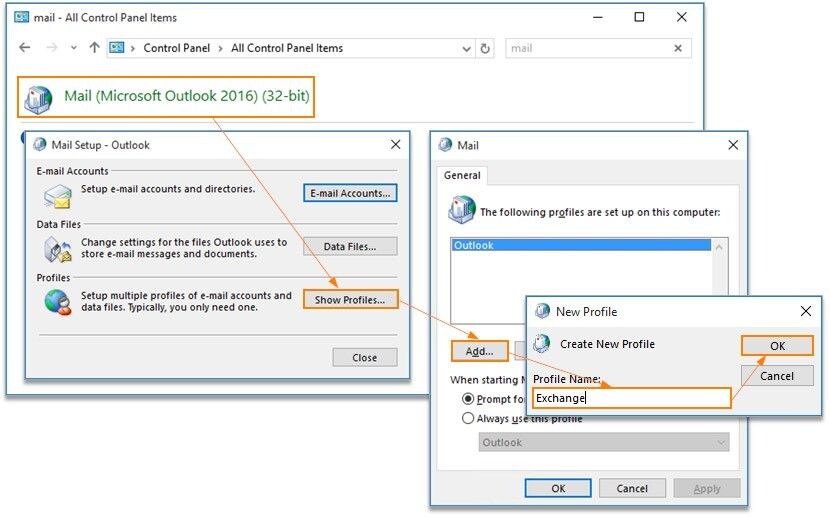Open Data Files in Mail Setup
The image size is (830, 518).
click(x=350, y=247)
